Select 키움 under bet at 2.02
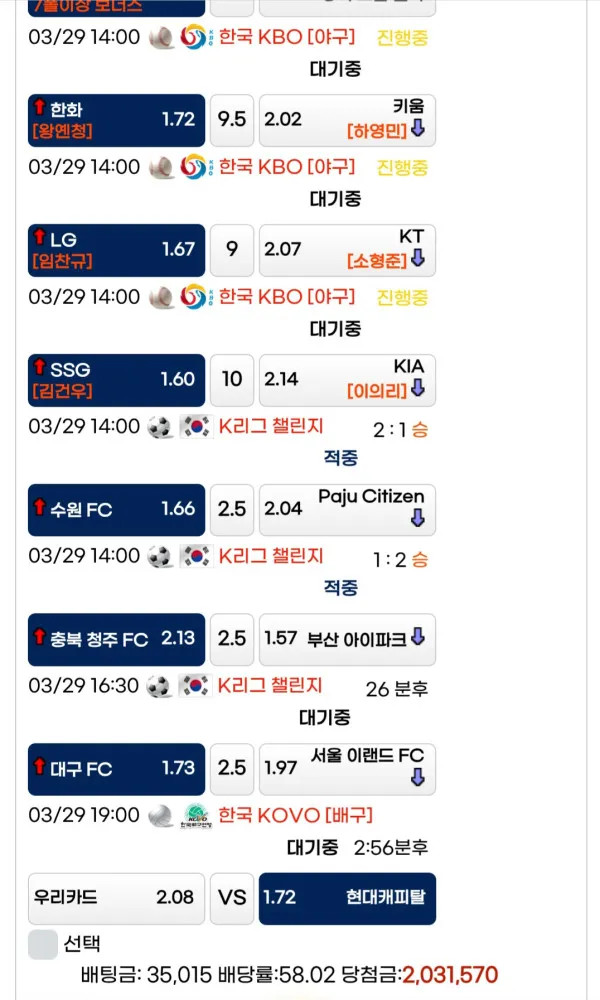 point(348,121)
